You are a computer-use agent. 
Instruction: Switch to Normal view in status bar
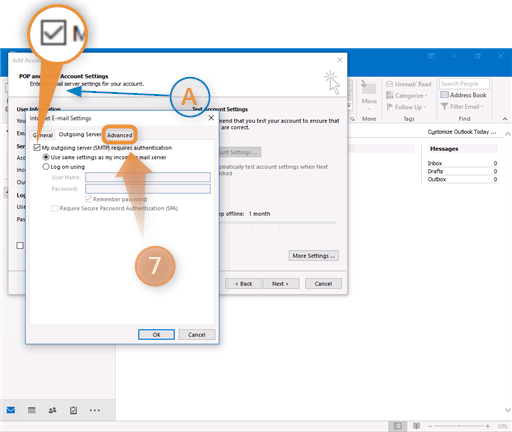point(397,426)
